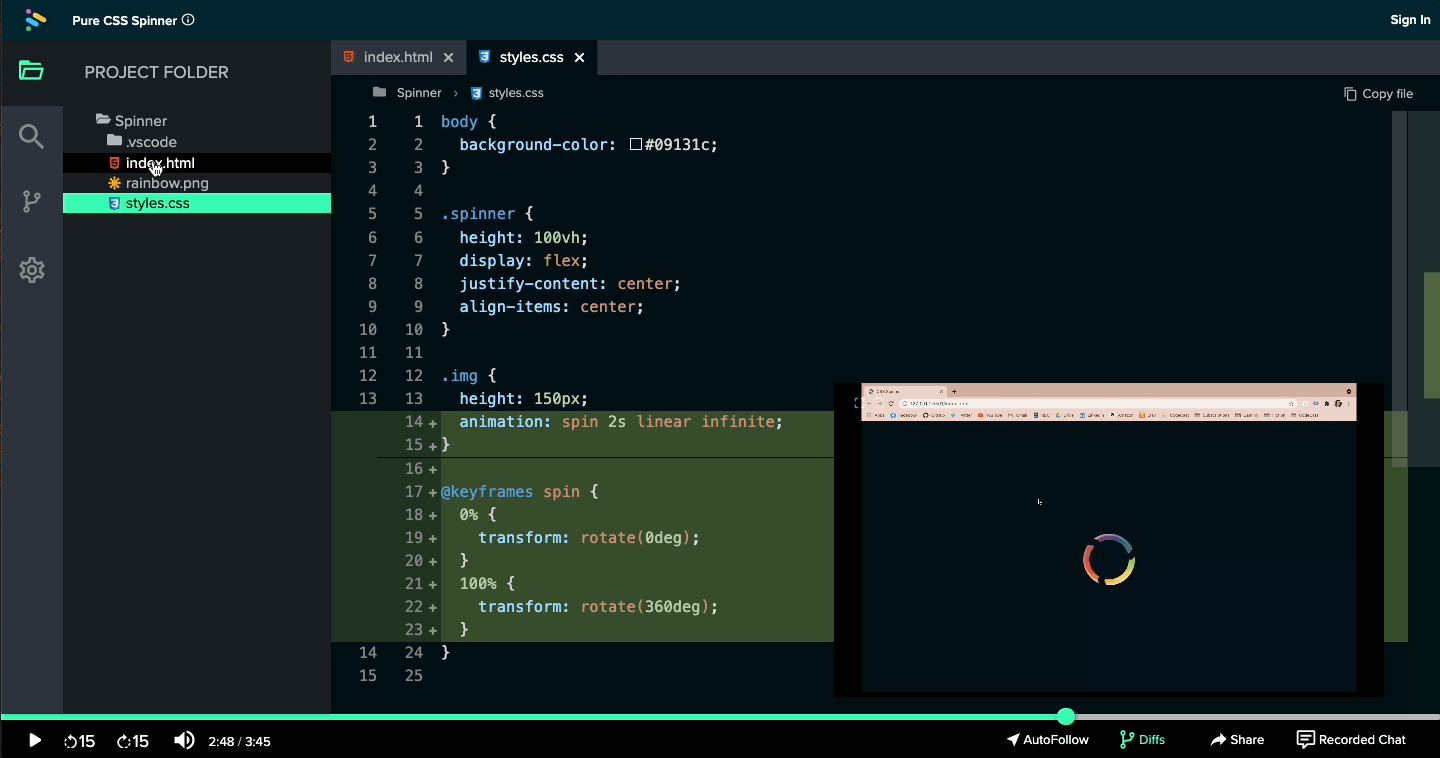1440x758 pixels.
Task: Open rainbow.png in the project tree
Action: [x=197, y=183]
